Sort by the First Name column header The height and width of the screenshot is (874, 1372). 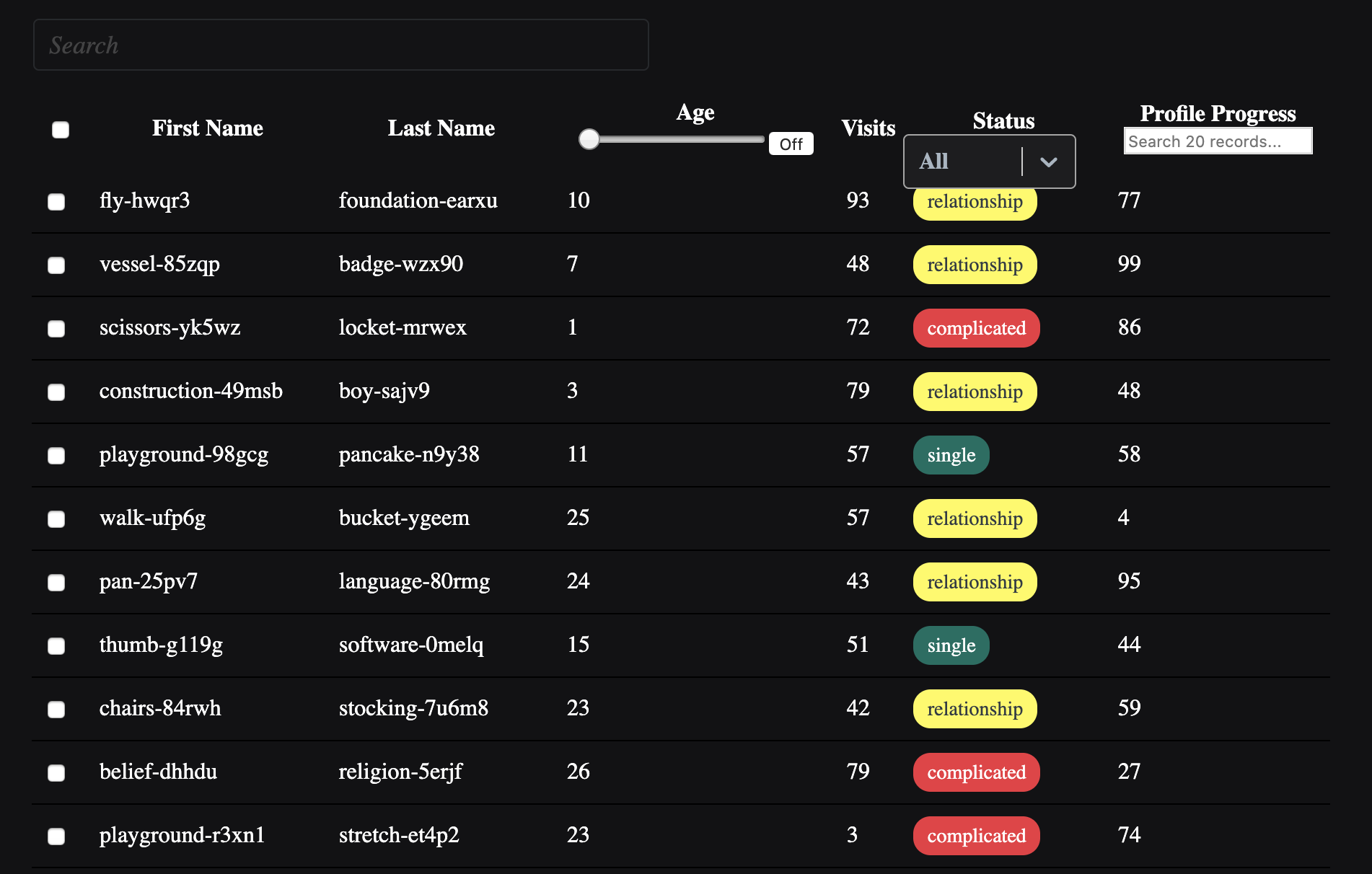(x=208, y=128)
